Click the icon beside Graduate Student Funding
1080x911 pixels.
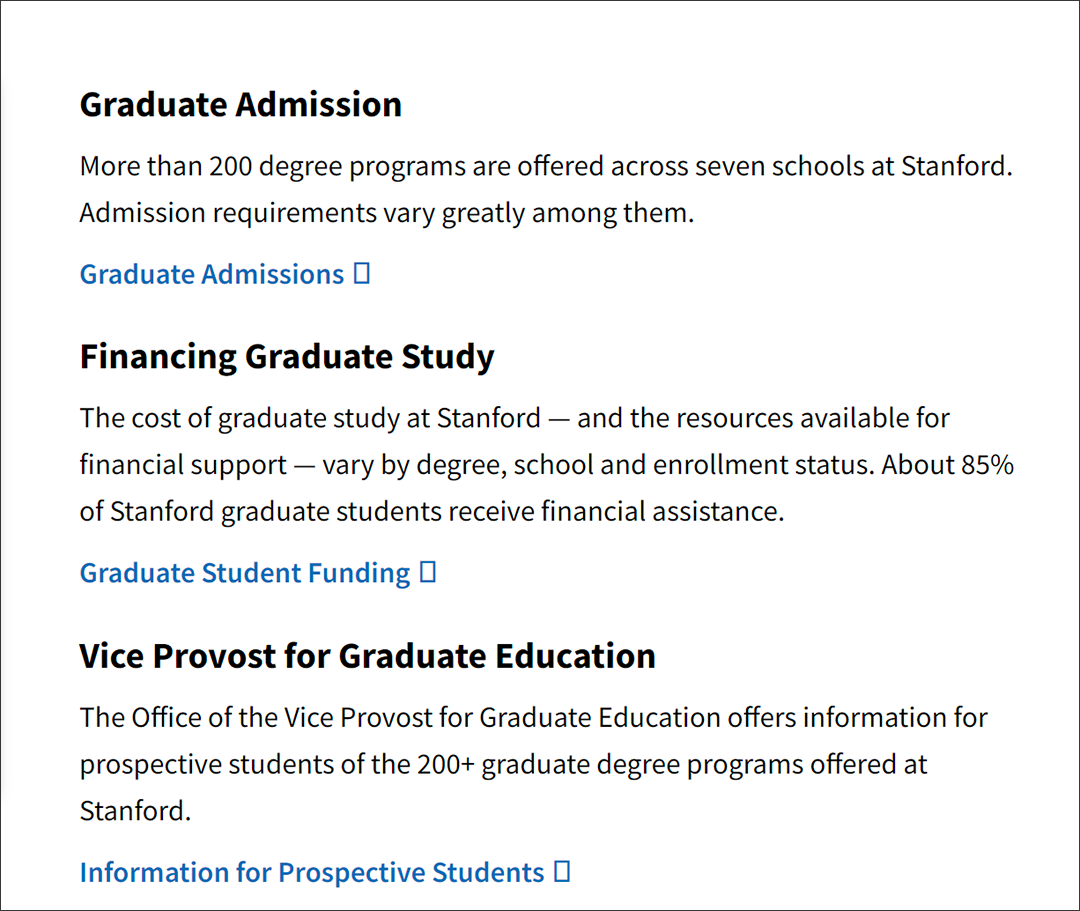(428, 572)
